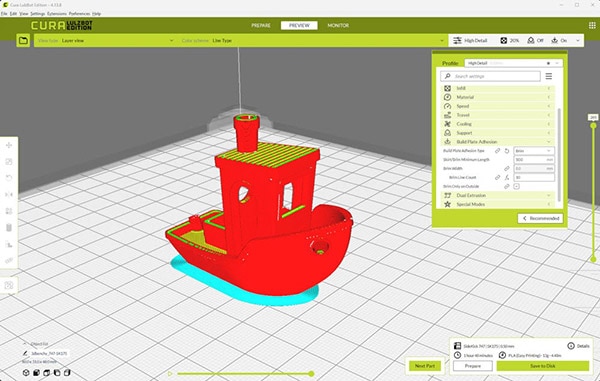Click the pencil edit icon beside model name

25,353
